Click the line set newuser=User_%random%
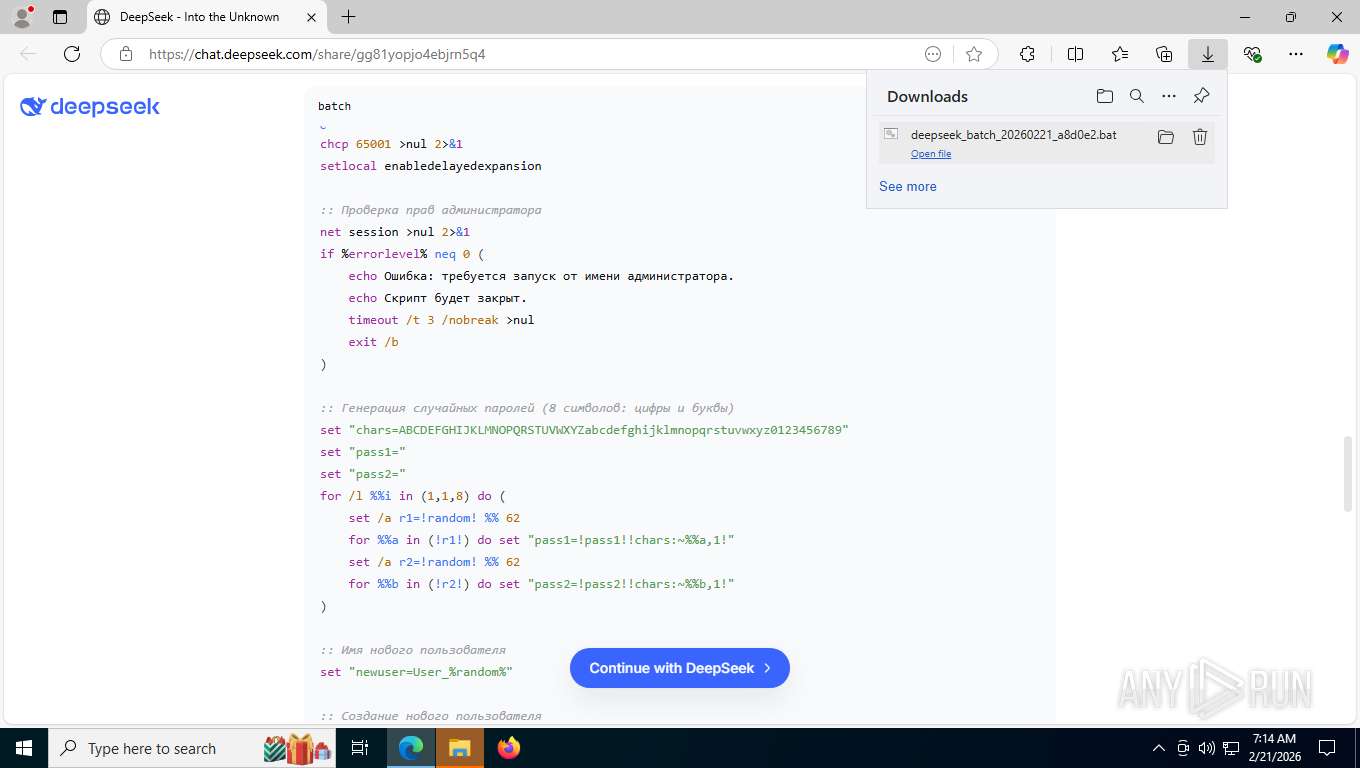Image resolution: width=1360 pixels, height=768 pixels. coord(416,672)
